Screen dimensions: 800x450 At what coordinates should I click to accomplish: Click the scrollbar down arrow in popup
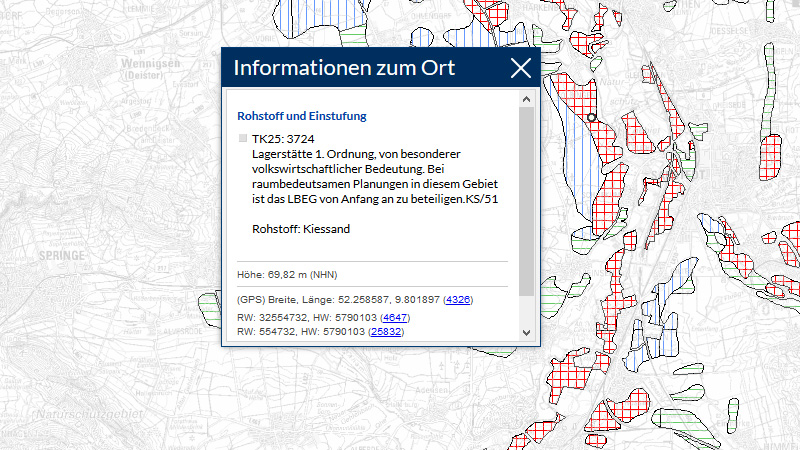coord(526,331)
